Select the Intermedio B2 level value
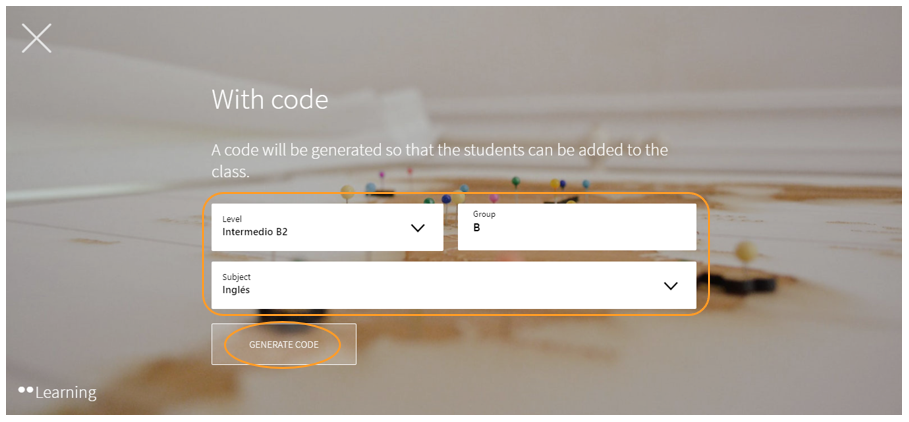This screenshot has height=422, width=909. [x=255, y=232]
